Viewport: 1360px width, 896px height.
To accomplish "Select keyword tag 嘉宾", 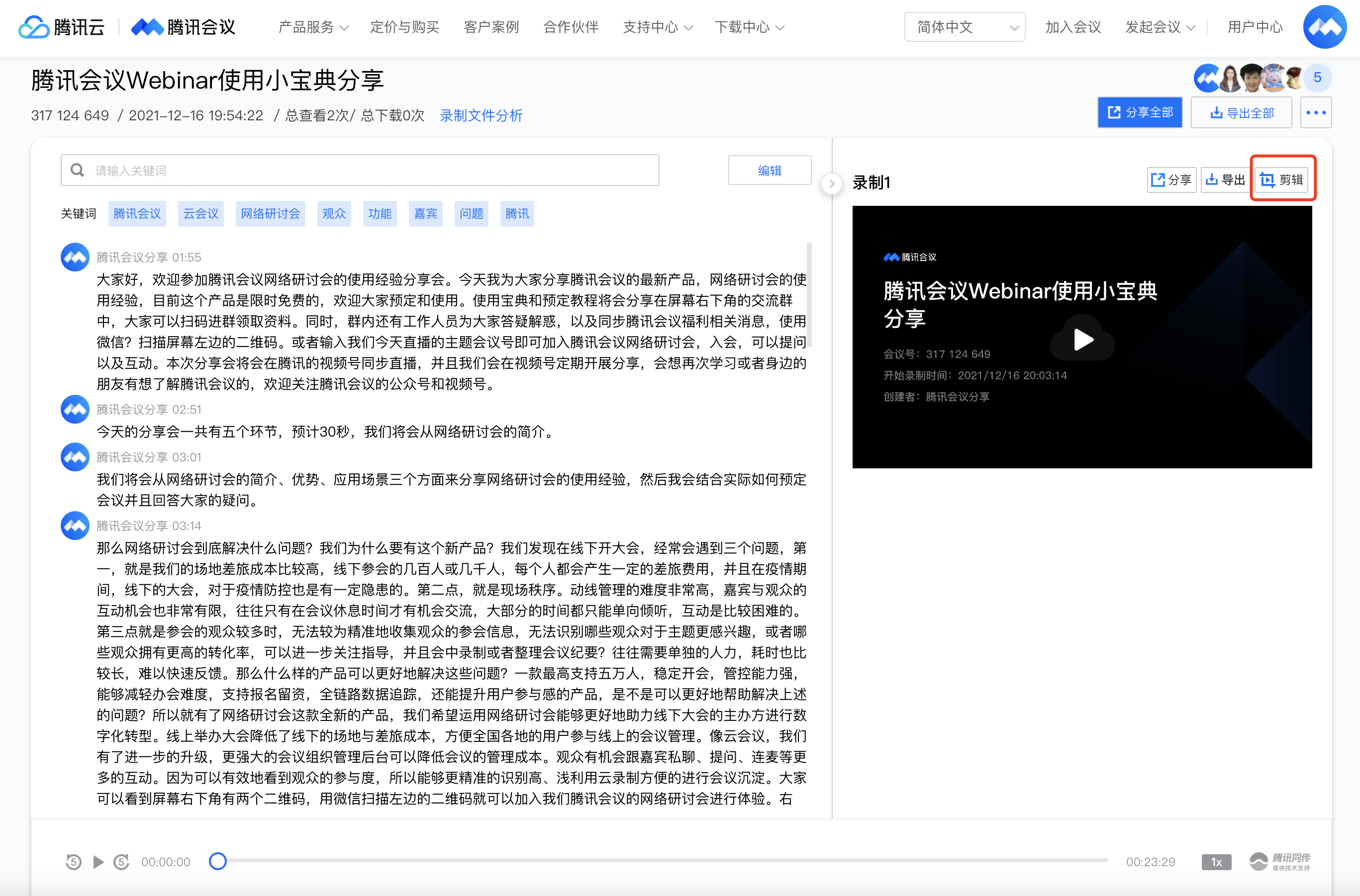I will [x=425, y=214].
